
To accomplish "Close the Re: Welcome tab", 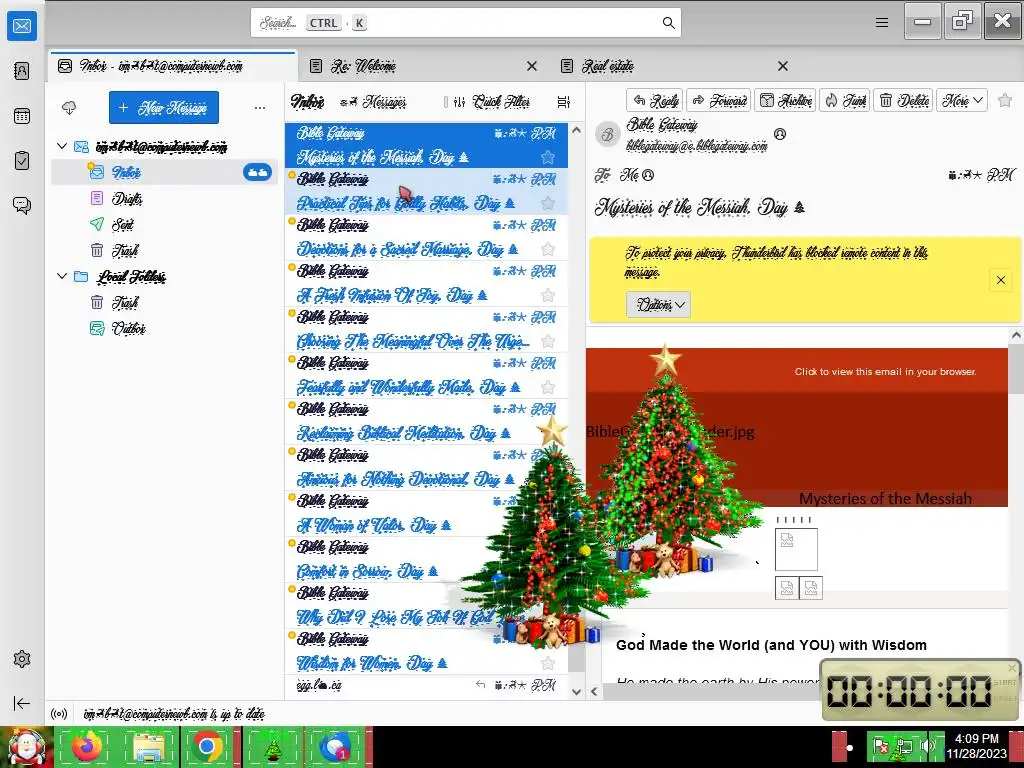I will (532, 66).
